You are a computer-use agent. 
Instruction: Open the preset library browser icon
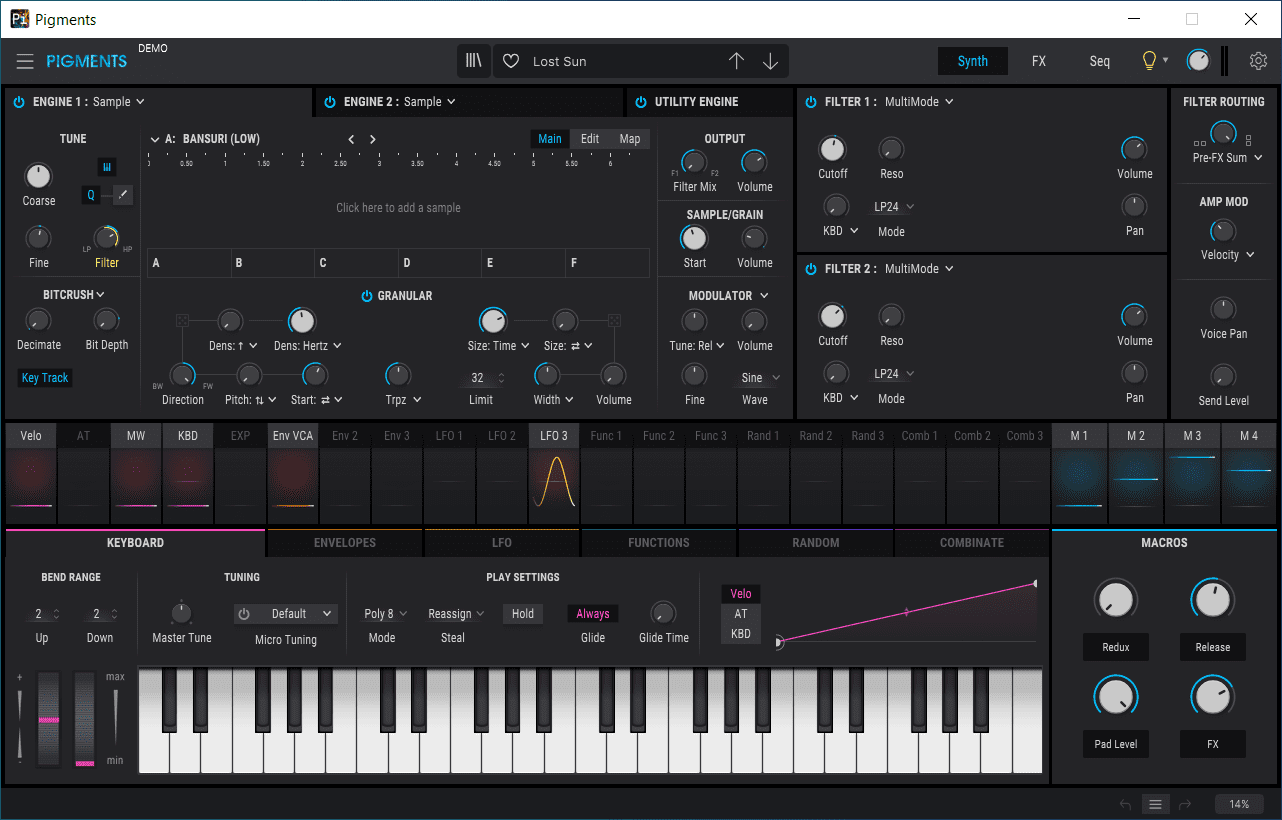(474, 61)
